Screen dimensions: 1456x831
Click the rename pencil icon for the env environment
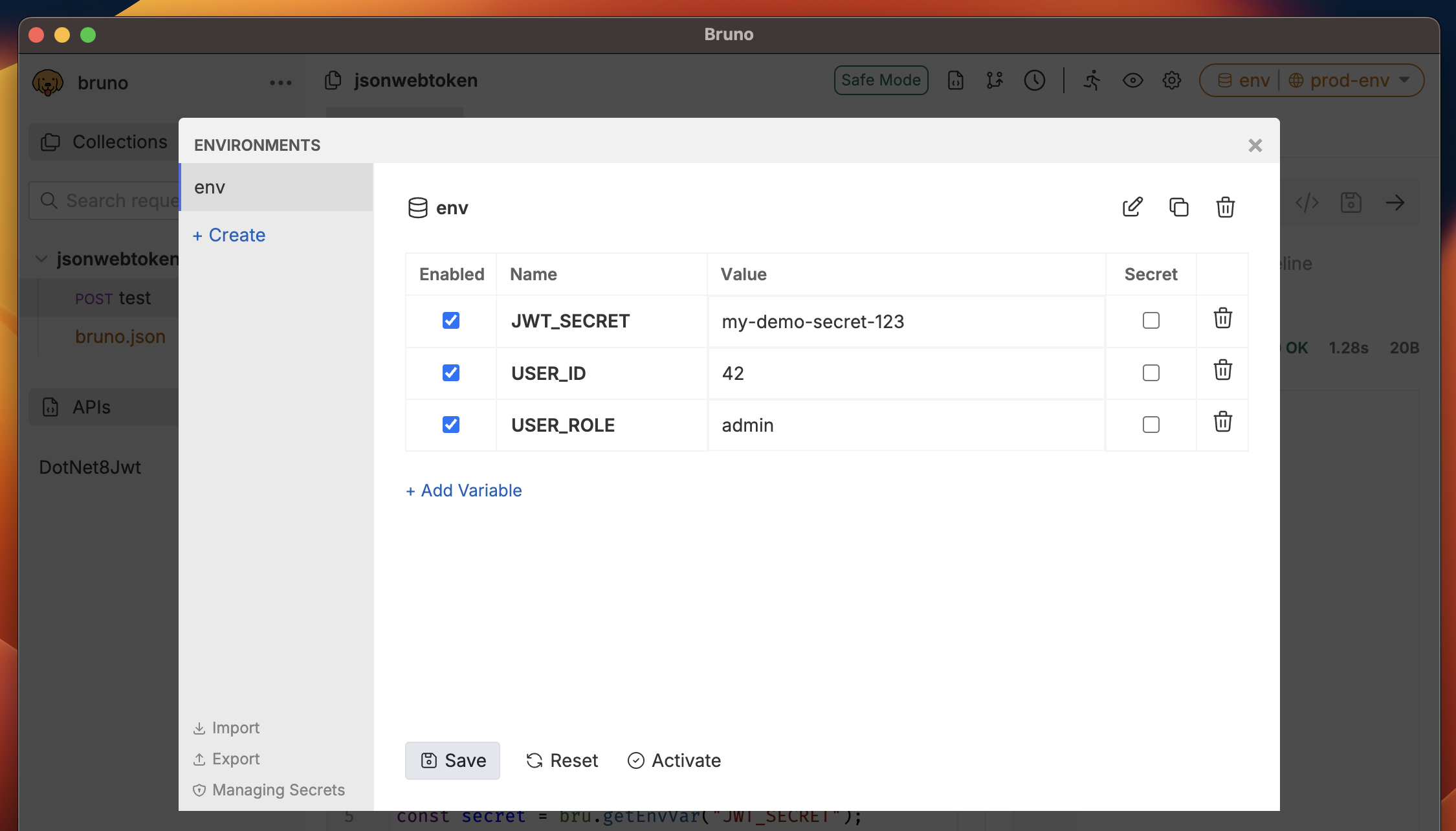pyautogui.click(x=1132, y=207)
